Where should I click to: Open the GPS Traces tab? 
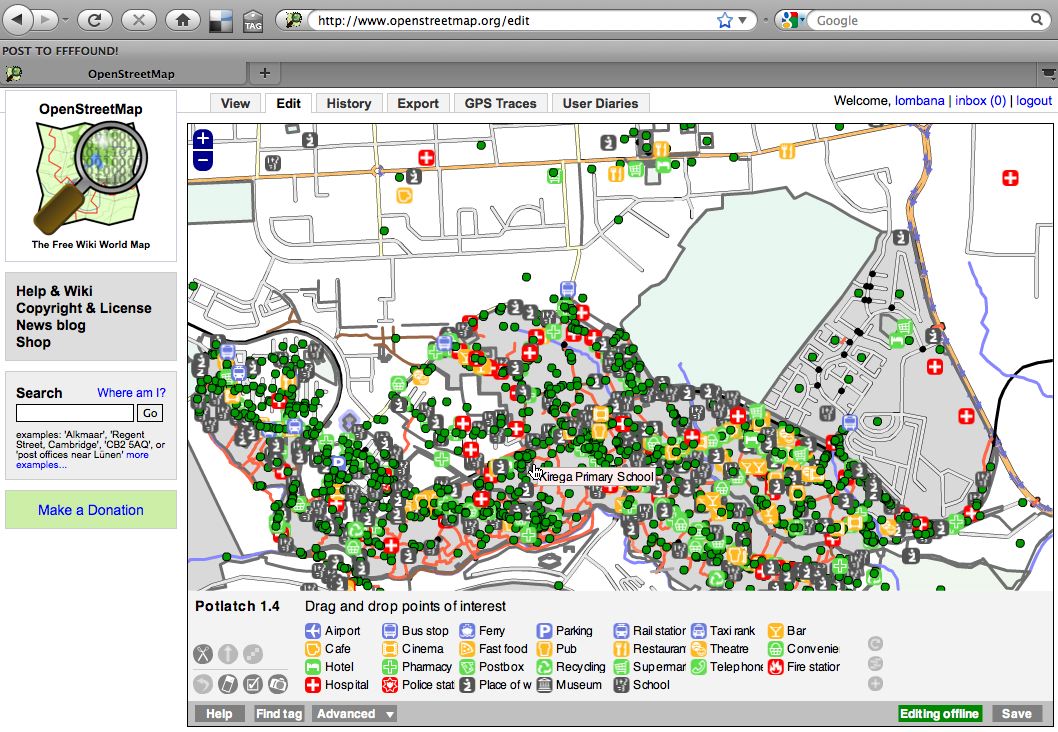point(500,103)
